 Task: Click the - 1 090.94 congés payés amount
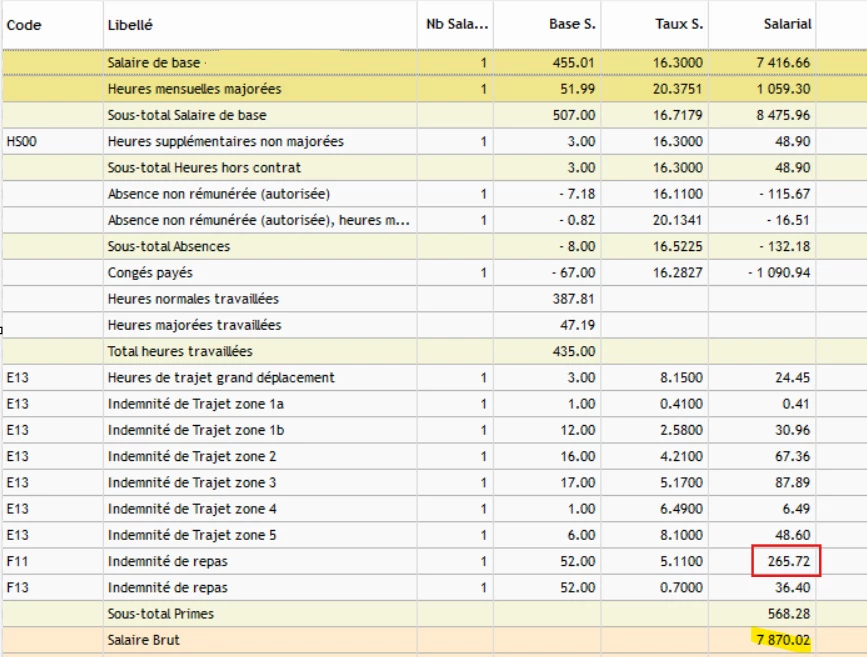[779, 273]
